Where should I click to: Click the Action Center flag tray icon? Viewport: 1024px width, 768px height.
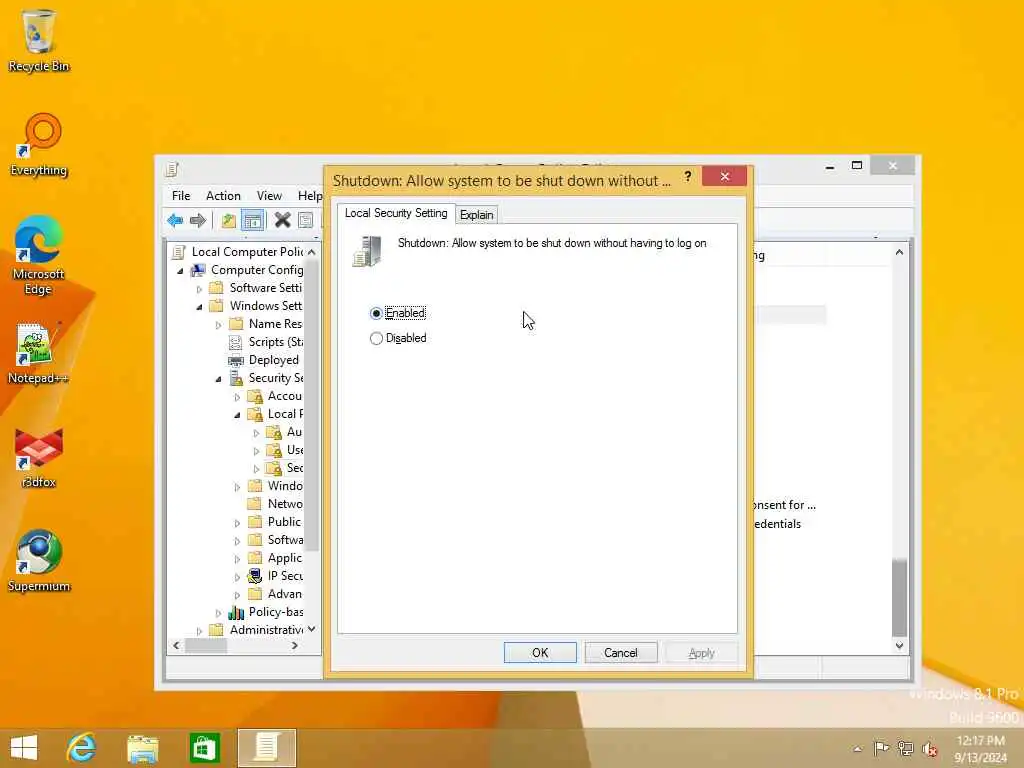(x=881, y=748)
